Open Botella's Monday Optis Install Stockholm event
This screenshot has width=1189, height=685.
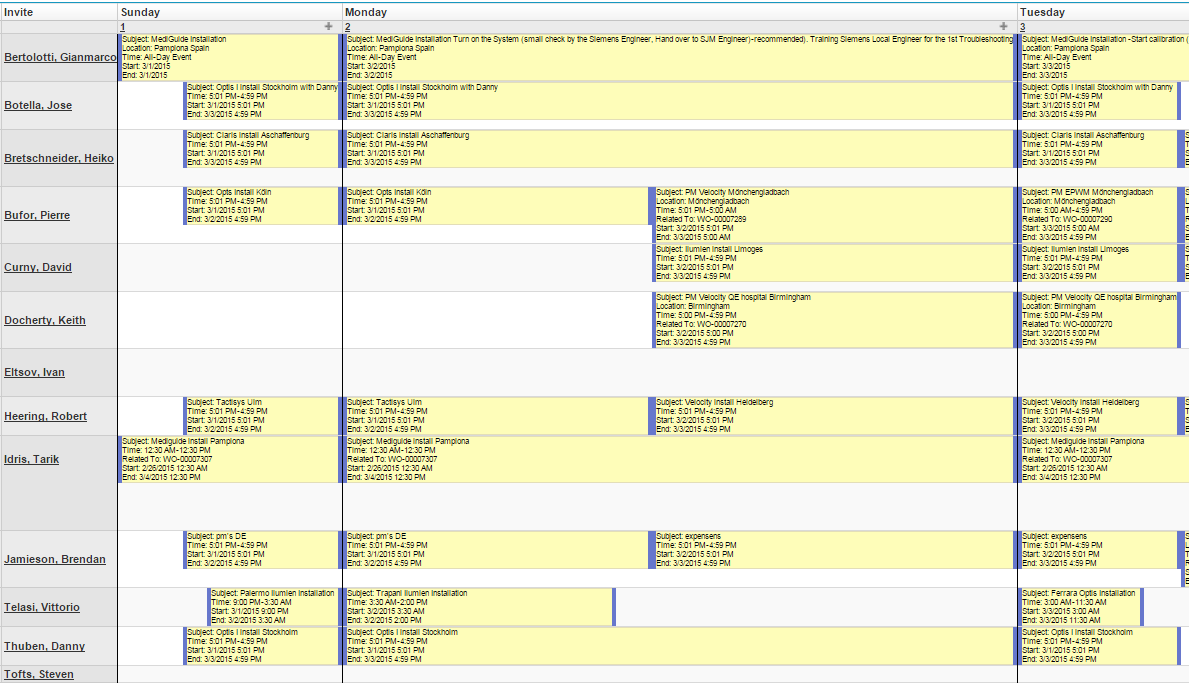[679, 101]
